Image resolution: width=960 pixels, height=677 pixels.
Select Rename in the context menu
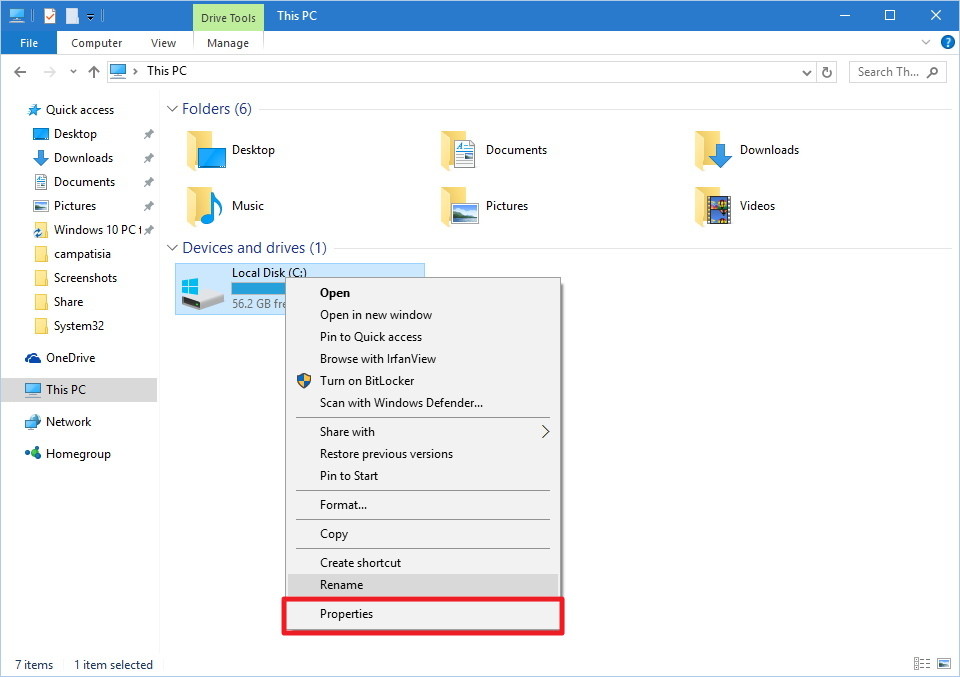coord(422,585)
